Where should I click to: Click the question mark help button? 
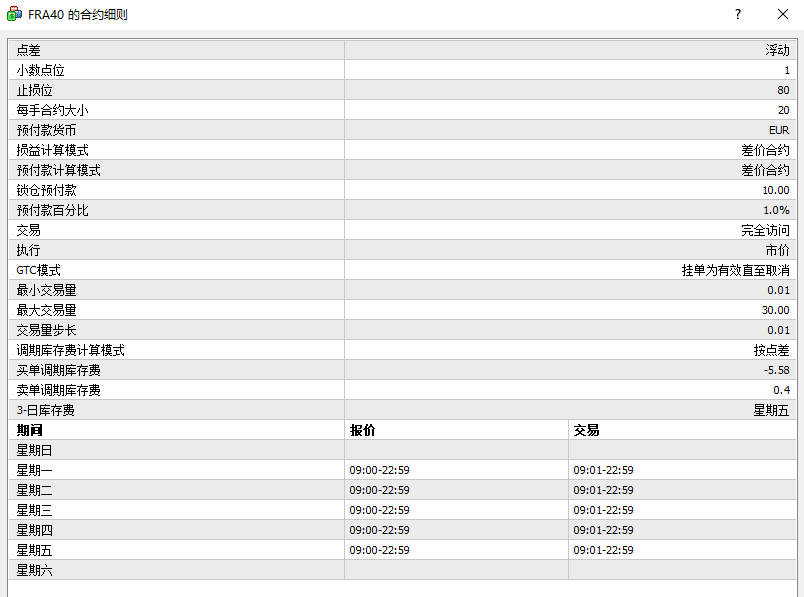738,14
